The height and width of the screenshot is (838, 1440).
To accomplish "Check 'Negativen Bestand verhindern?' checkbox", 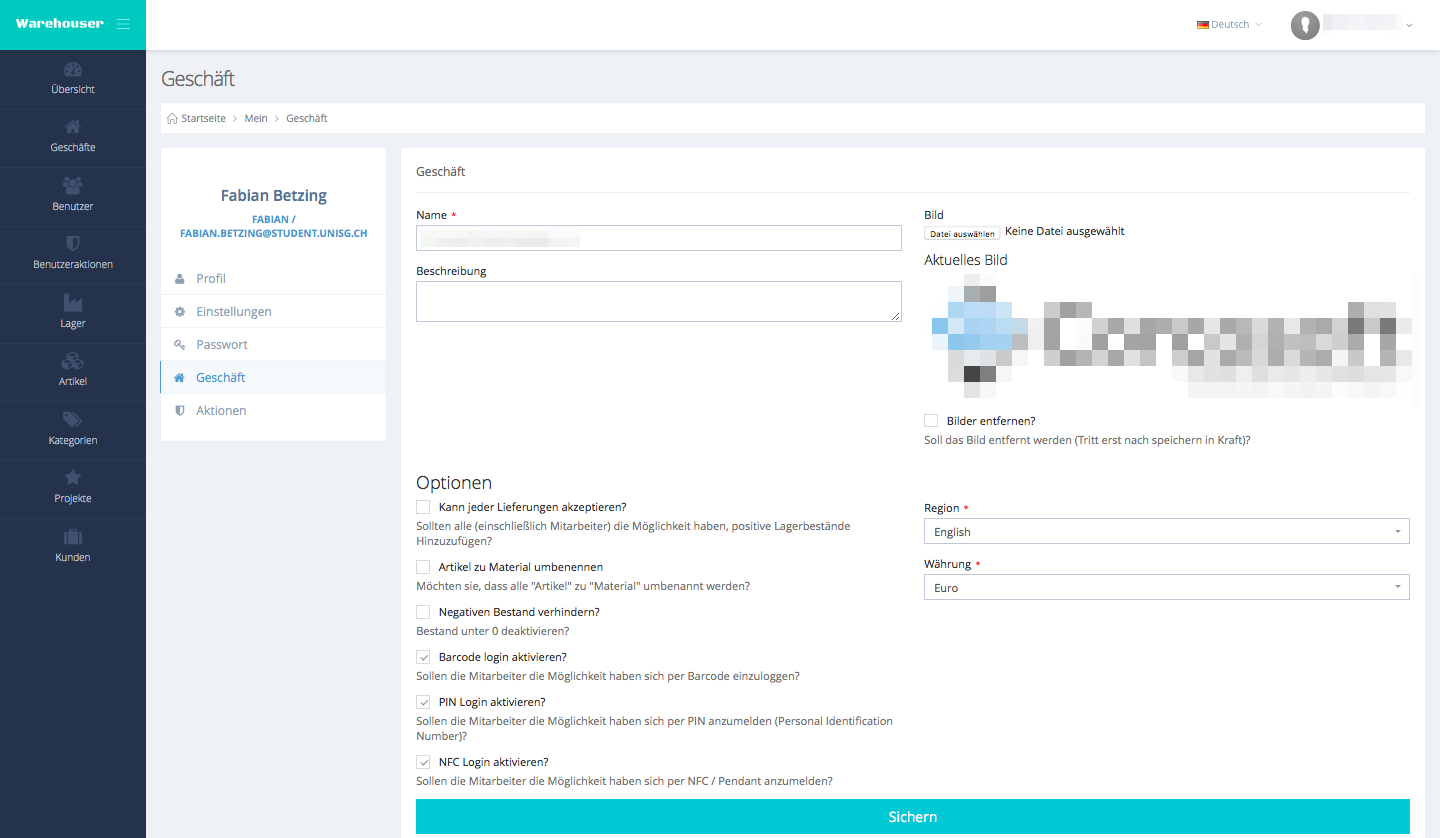I will pos(423,612).
